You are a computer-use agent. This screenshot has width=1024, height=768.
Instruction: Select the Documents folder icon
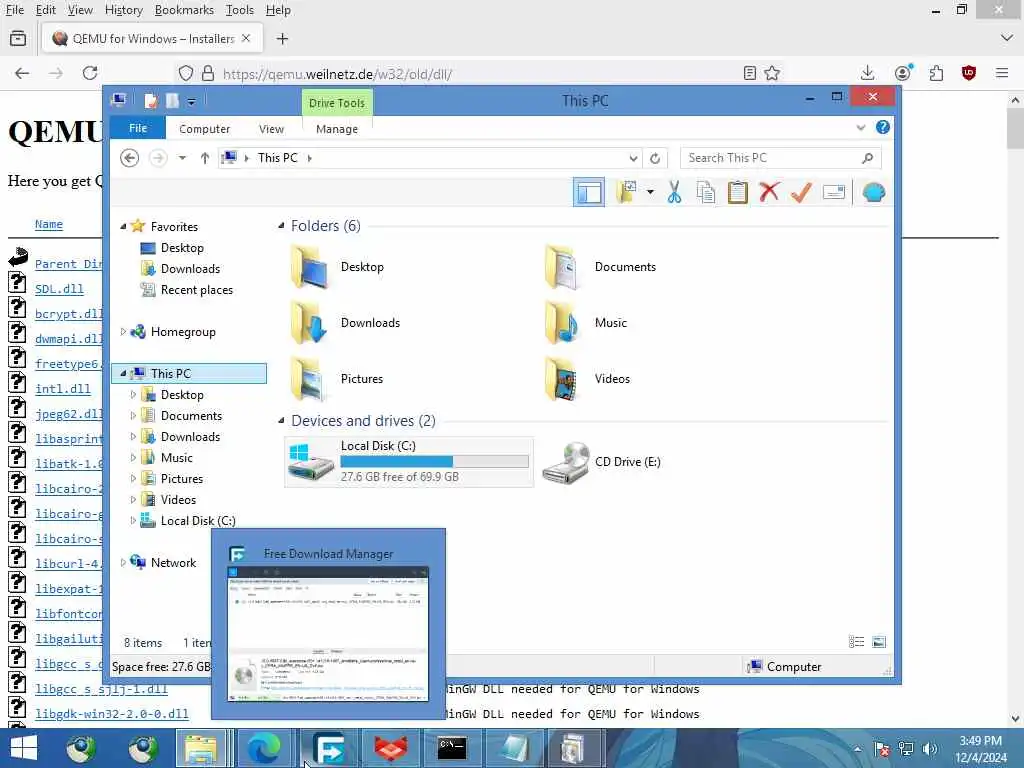pos(563,266)
